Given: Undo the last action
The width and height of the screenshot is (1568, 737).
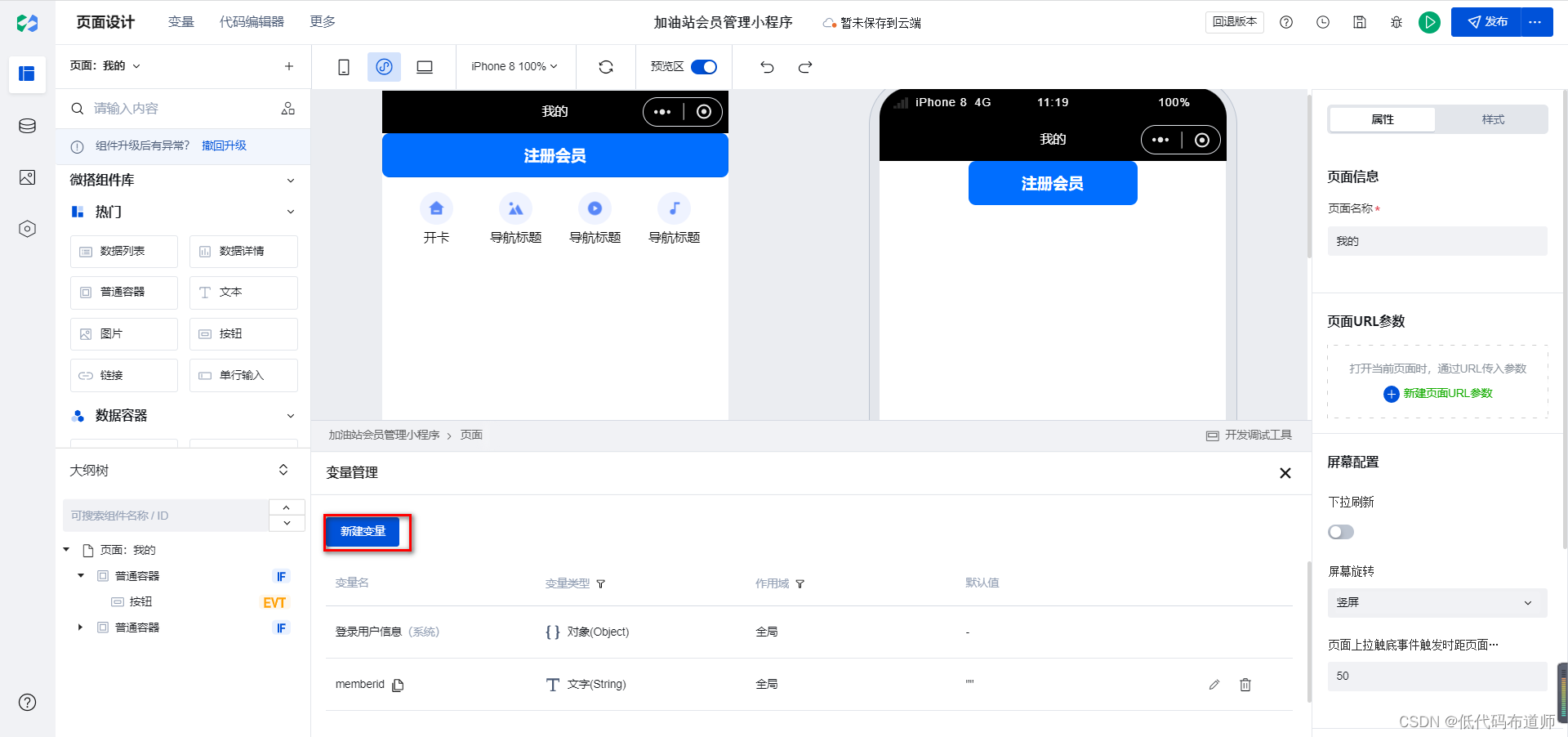Looking at the screenshot, I should [x=767, y=67].
